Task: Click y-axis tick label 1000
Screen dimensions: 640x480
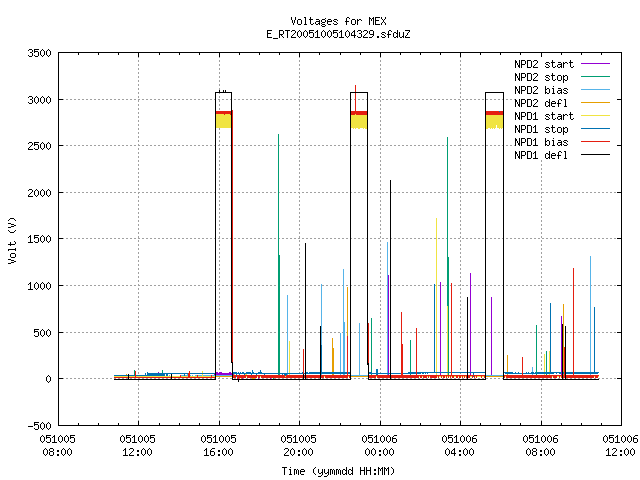Action: [x=39, y=286]
